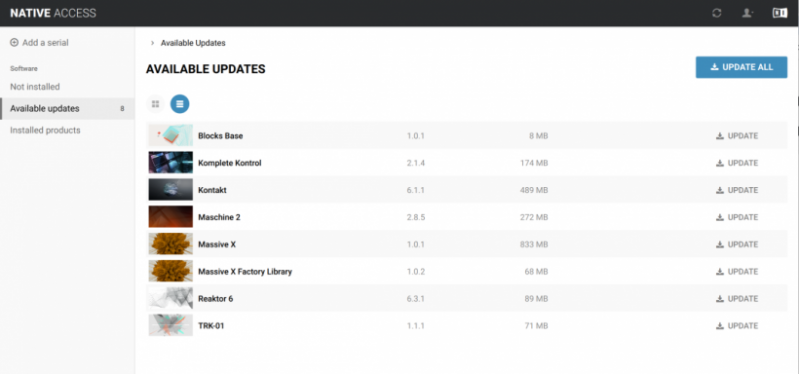Update Massive X
800x374 pixels.
(737, 244)
